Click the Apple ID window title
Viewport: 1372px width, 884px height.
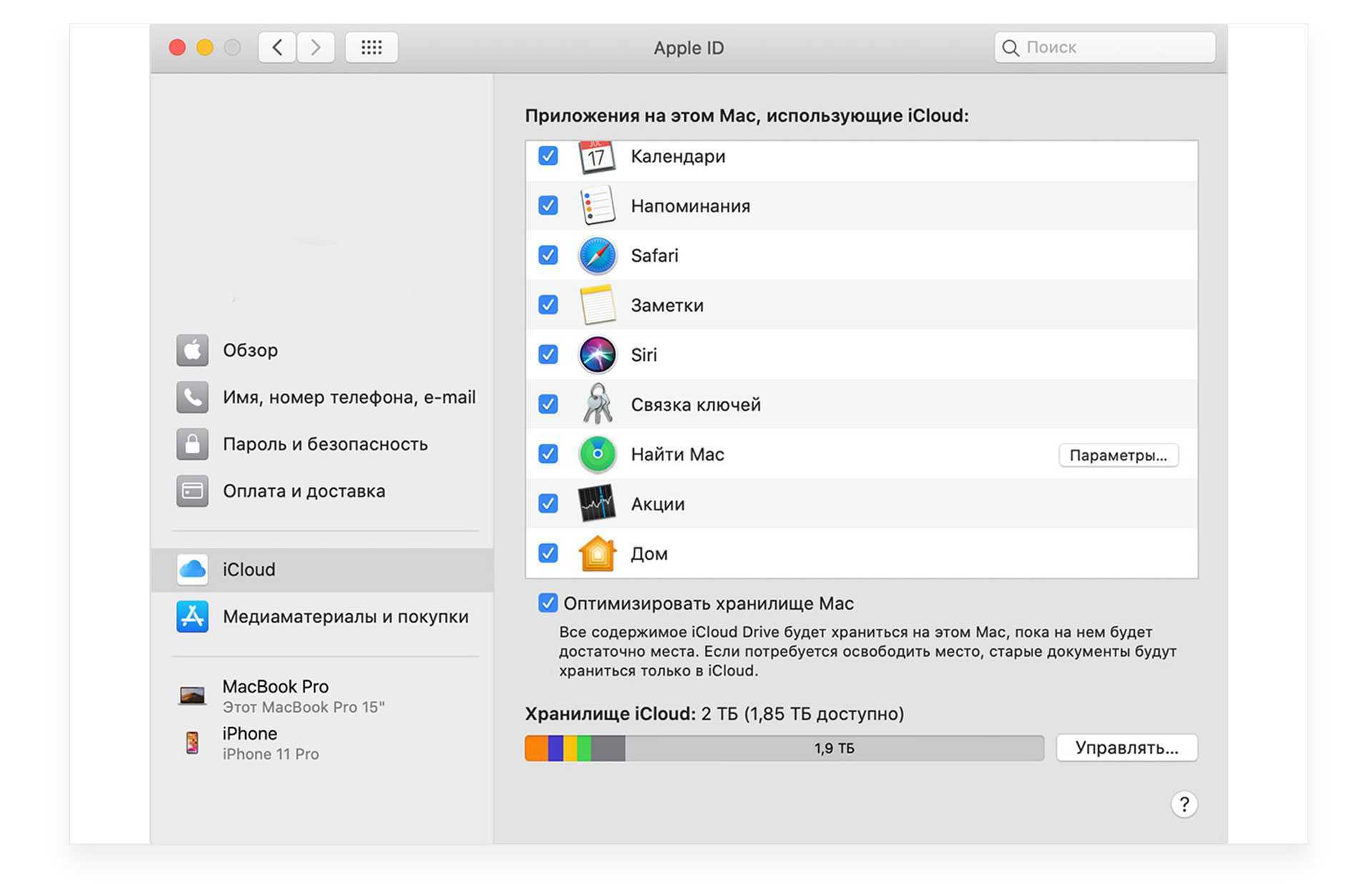pos(689,48)
